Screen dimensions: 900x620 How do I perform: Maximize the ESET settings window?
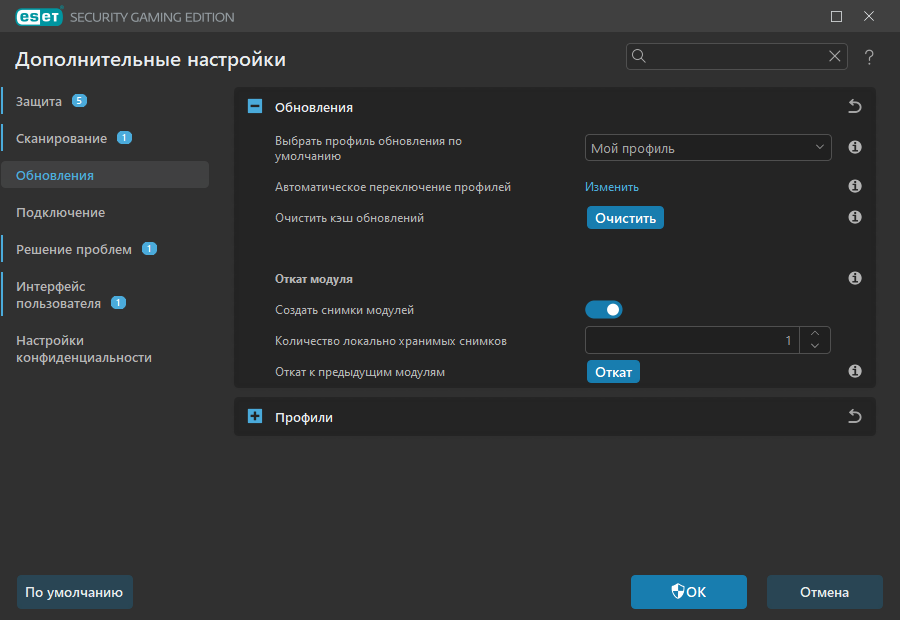coord(836,17)
